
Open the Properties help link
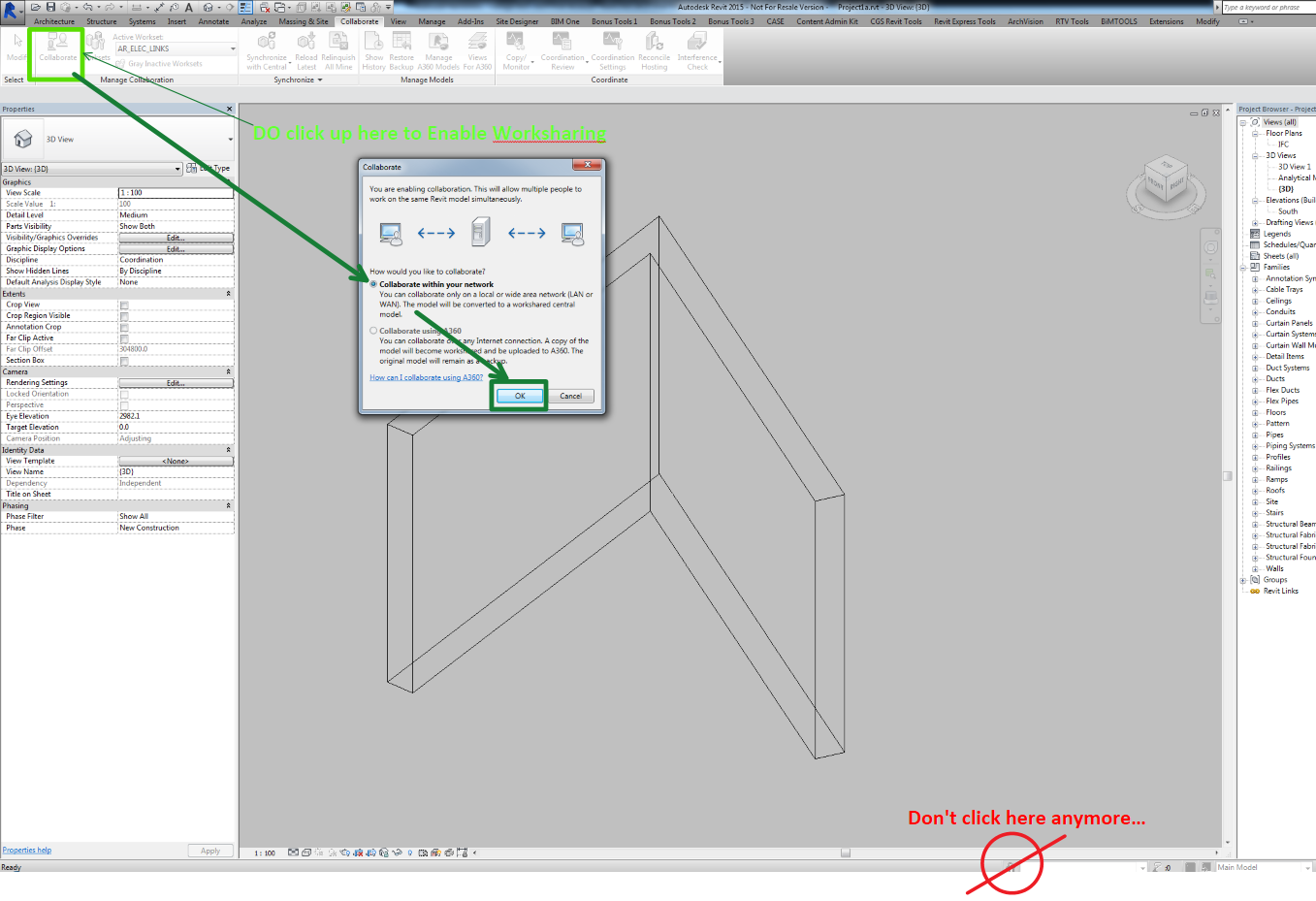pyautogui.click(x=27, y=851)
